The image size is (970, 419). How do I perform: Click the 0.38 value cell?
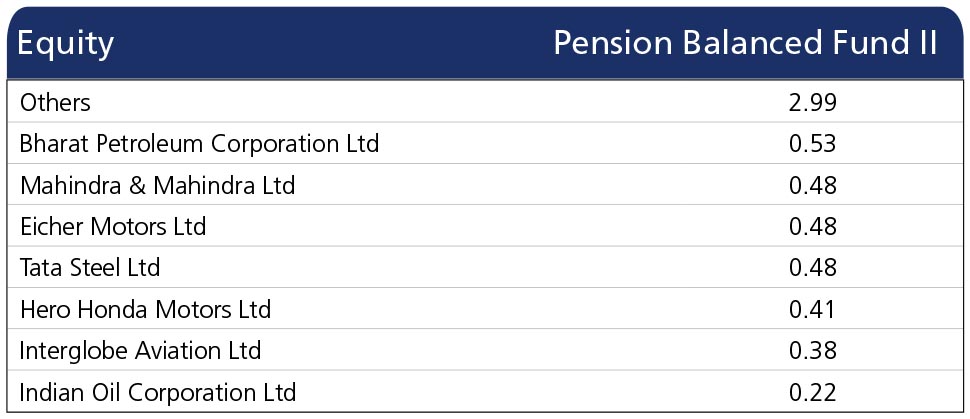coord(813,350)
